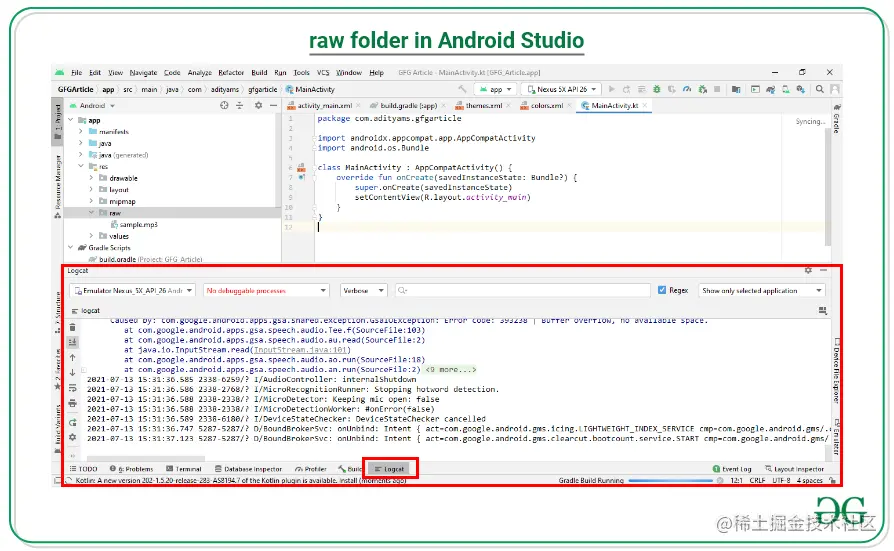
Task: Open the app run configuration dropdown
Action: [x=495, y=89]
